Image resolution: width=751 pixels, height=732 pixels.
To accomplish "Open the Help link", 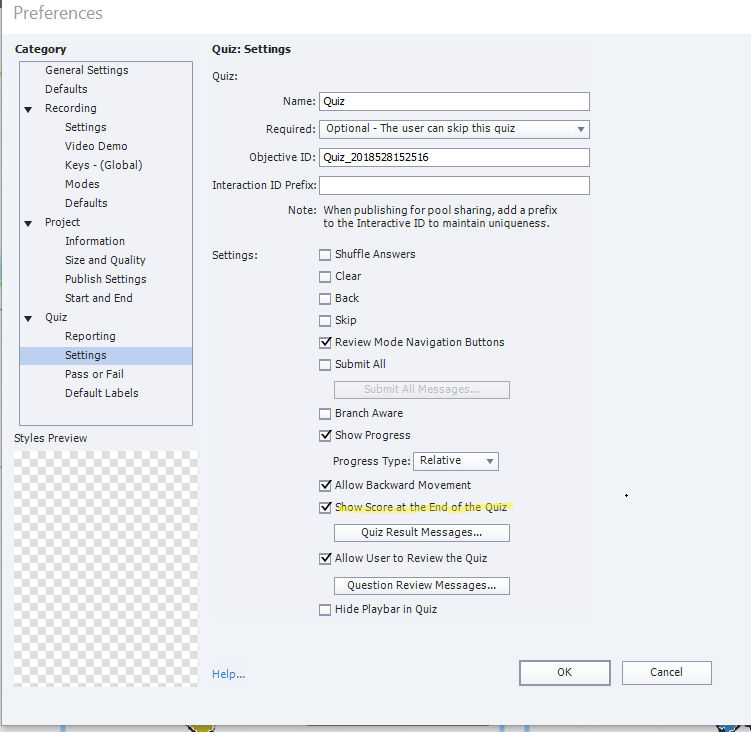I will (228, 674).
